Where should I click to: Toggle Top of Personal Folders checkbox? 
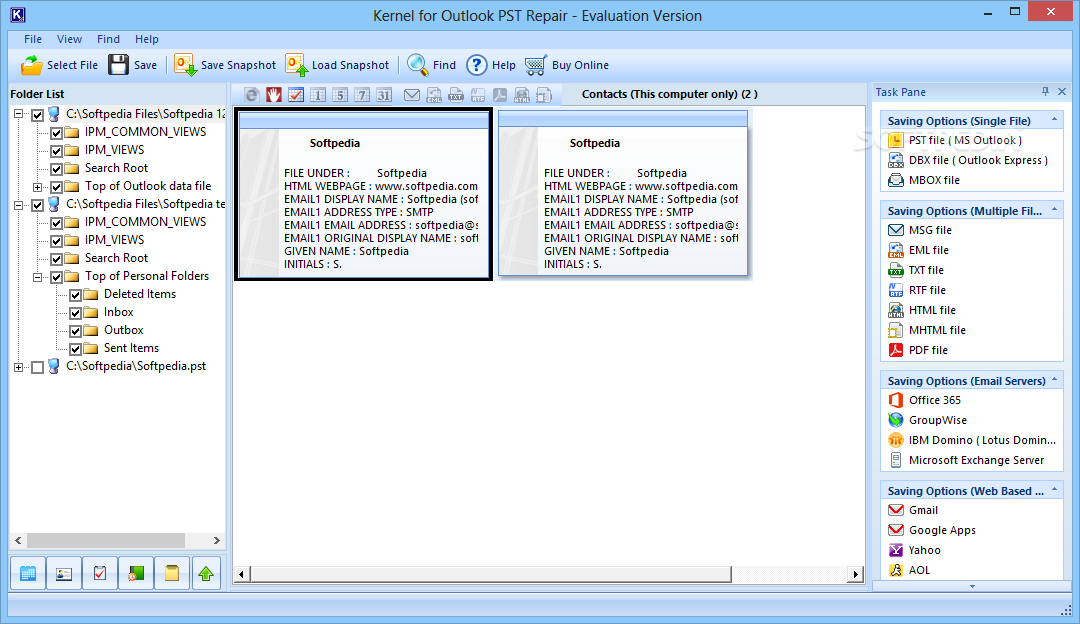click(x=56, y=277)
